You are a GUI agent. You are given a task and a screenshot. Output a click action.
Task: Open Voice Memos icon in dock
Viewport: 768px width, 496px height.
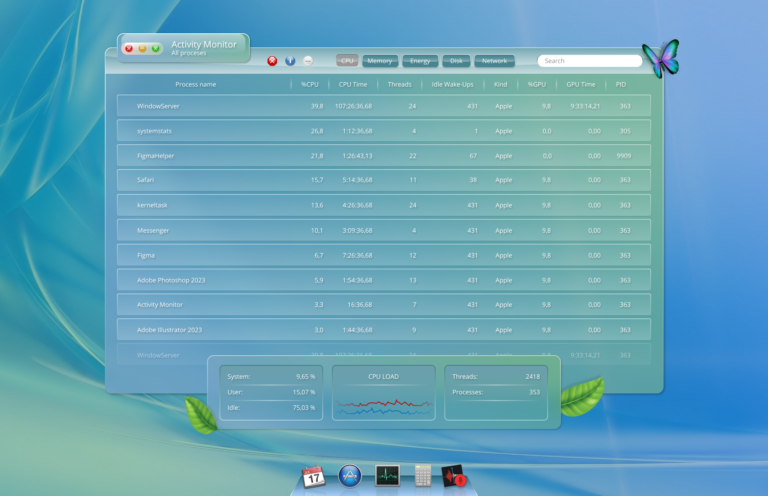[455, 476]
